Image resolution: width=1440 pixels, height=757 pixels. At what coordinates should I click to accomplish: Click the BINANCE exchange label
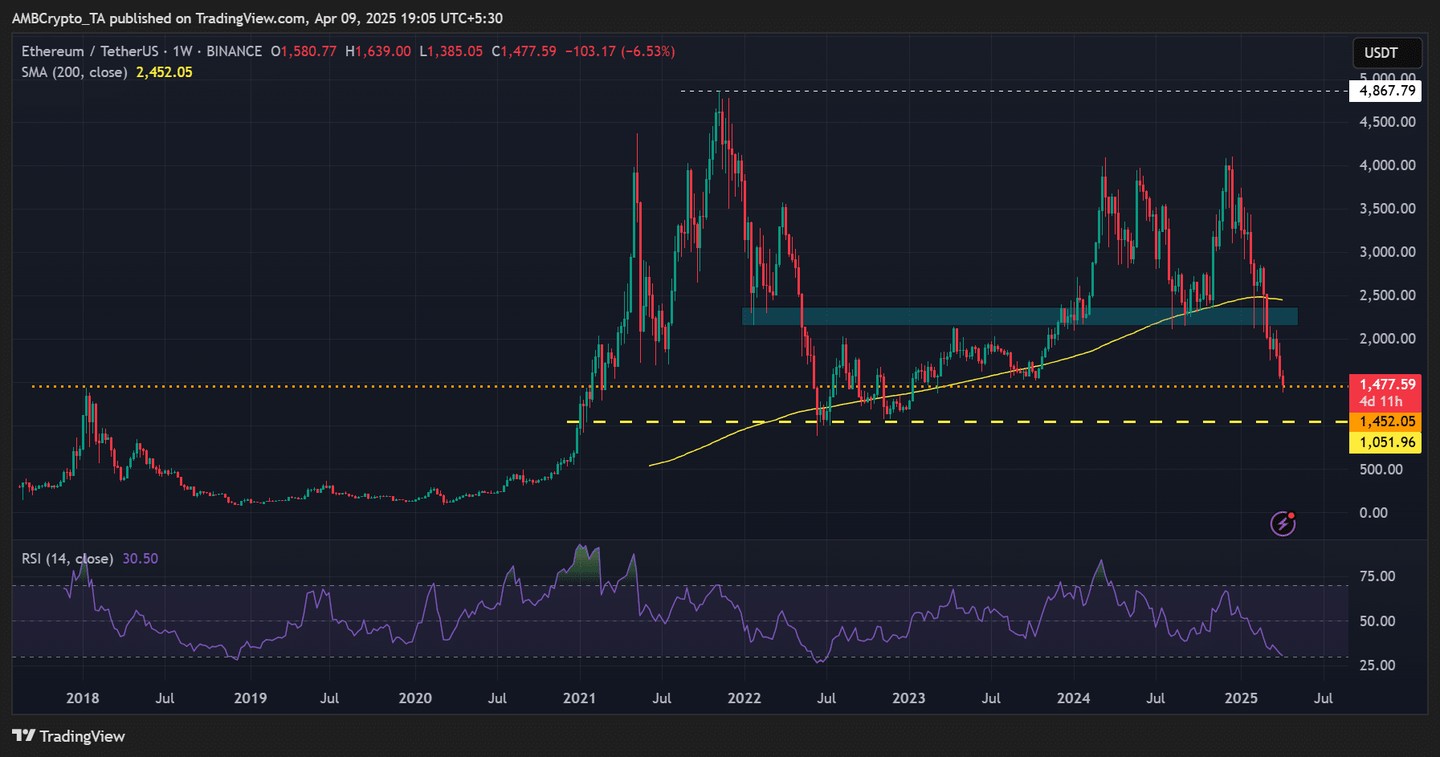click(233, 51)
